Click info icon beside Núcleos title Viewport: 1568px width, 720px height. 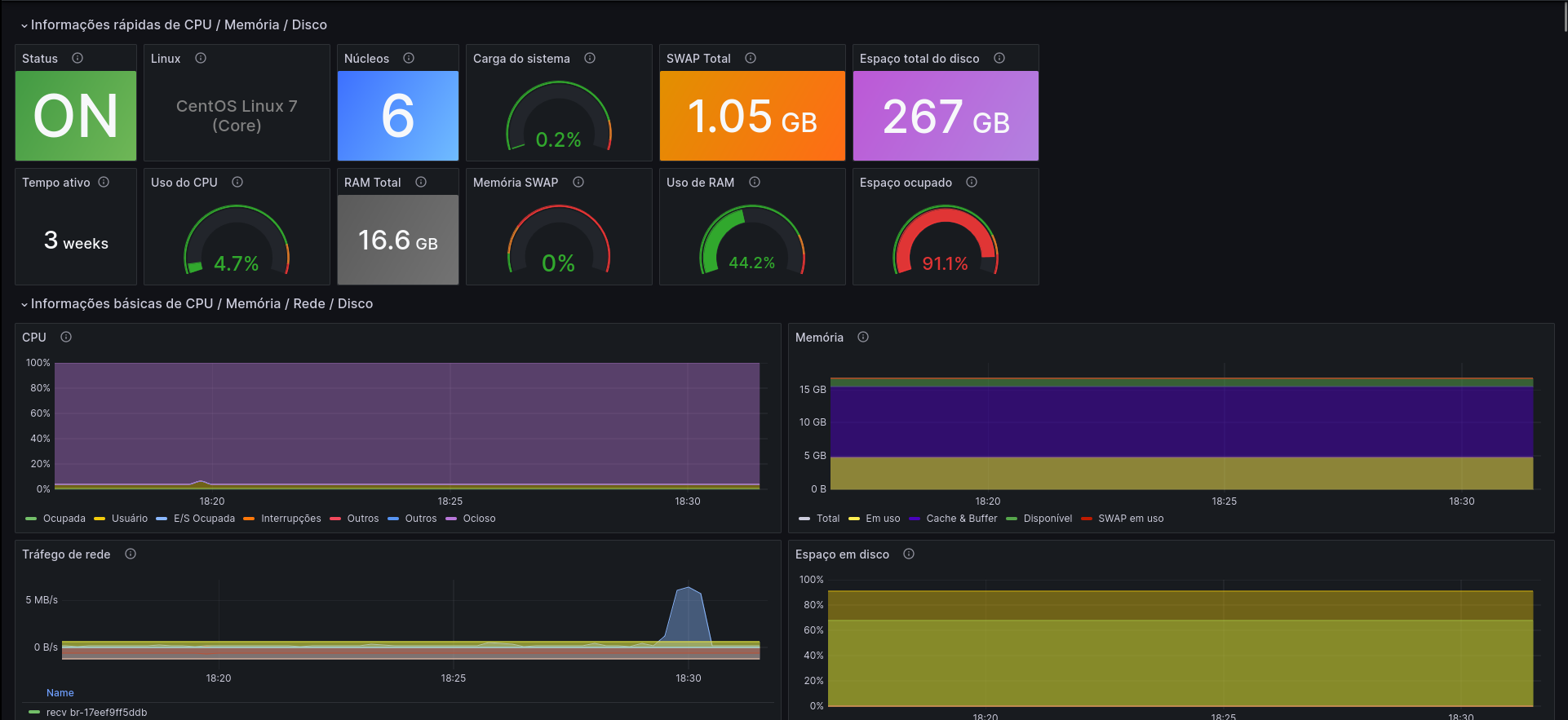tap(409, 58)
